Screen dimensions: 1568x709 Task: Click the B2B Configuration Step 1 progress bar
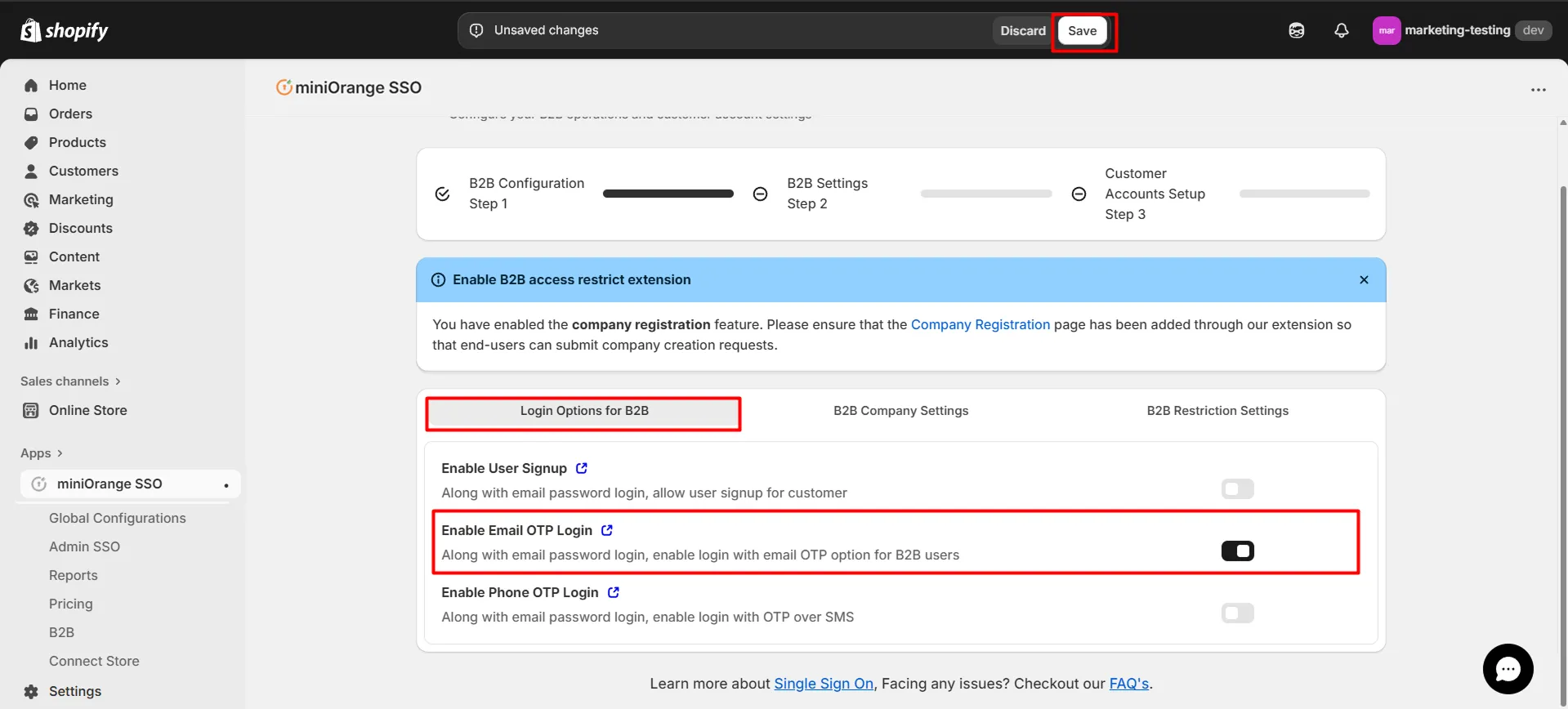(x=668, y=194)
